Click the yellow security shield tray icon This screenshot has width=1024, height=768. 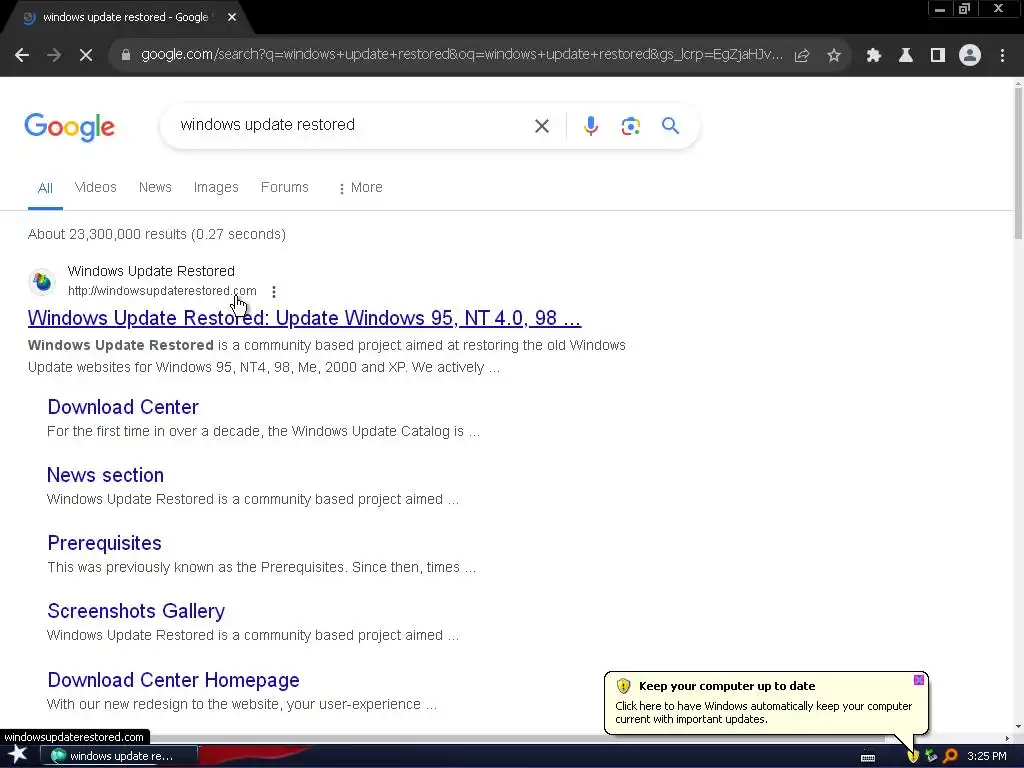[x=913, y=756]
